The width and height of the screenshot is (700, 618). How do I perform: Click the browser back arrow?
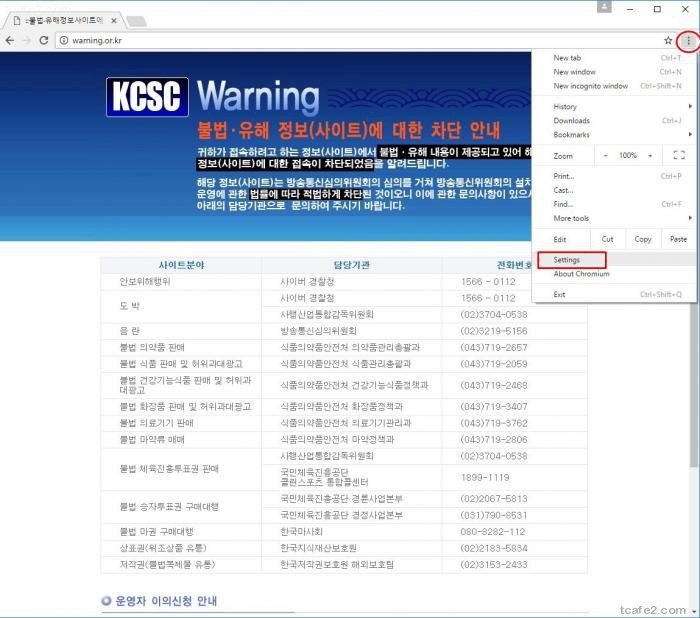10,40
